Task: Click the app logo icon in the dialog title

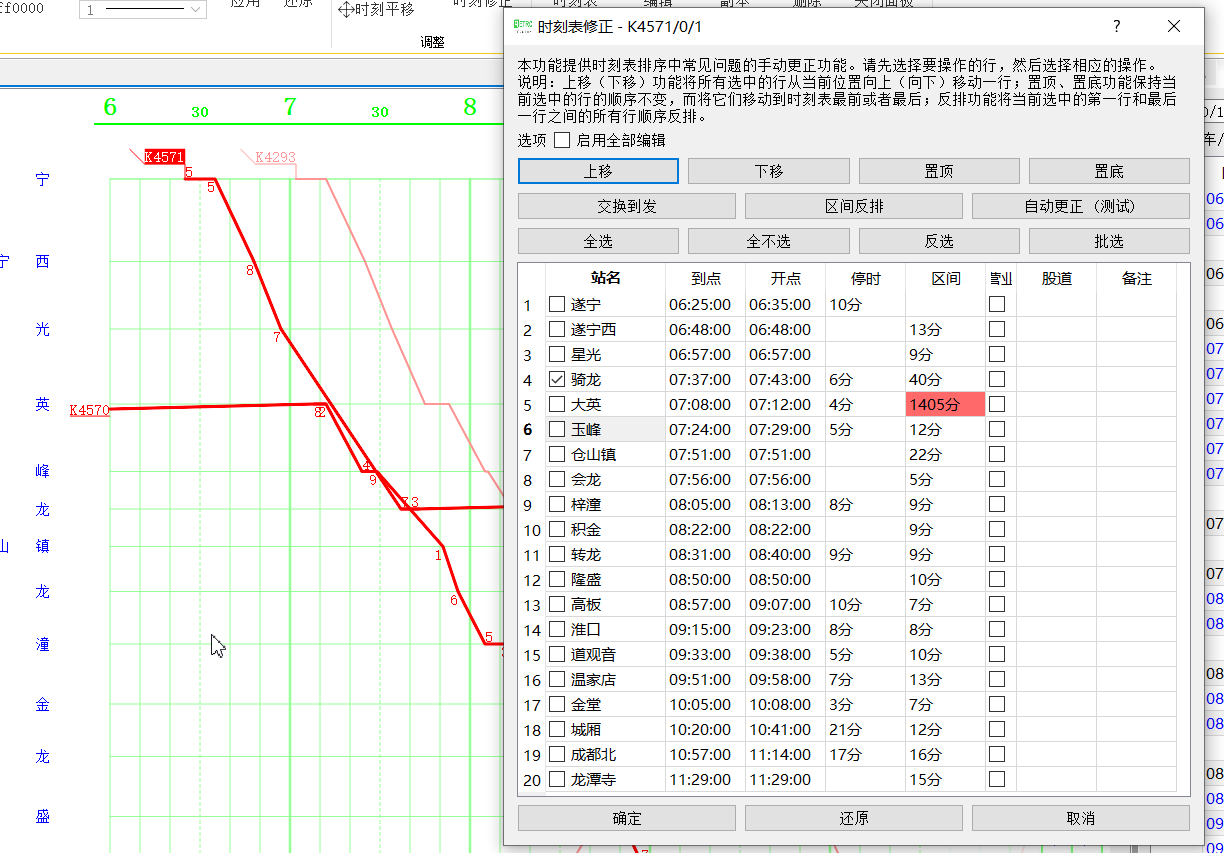Action: (522, 26)
